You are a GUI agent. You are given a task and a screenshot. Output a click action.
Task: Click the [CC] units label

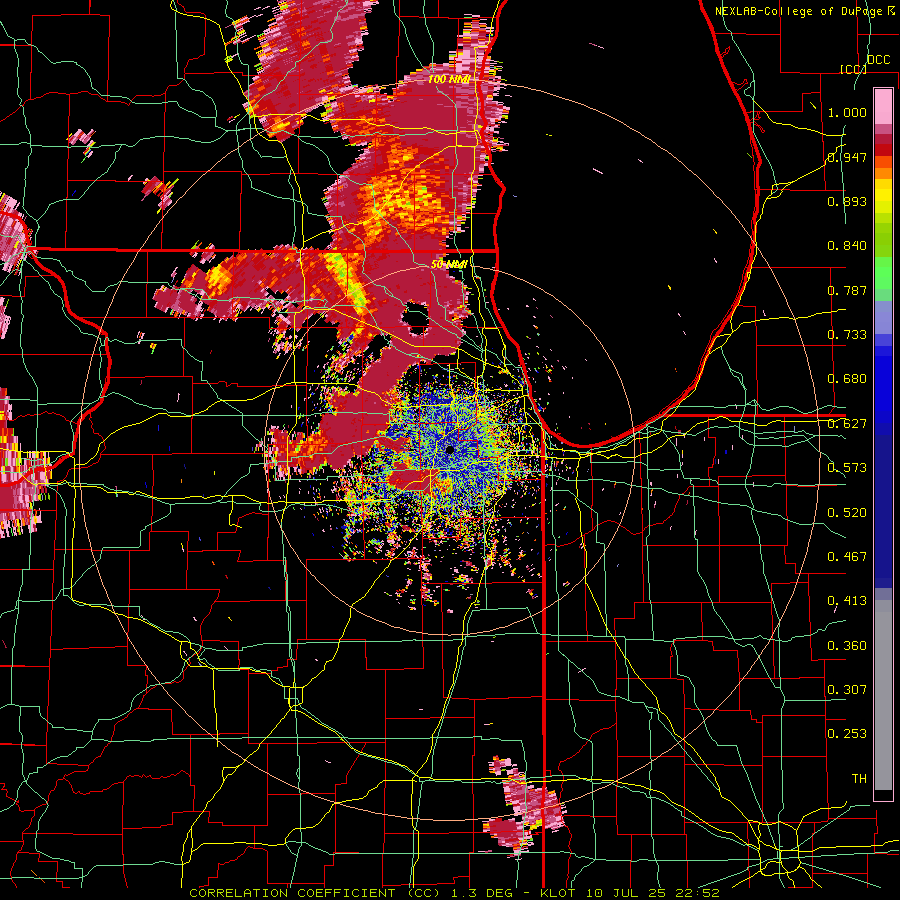pos(853,69)
